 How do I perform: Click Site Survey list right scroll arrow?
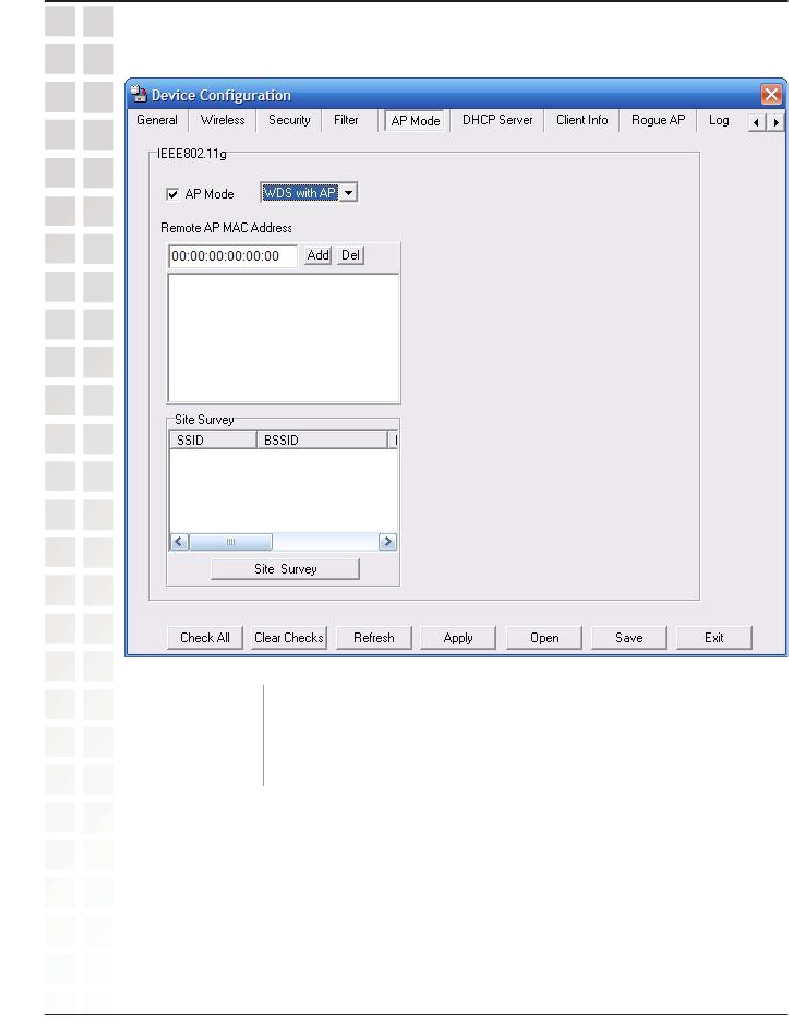click(388, 541)
